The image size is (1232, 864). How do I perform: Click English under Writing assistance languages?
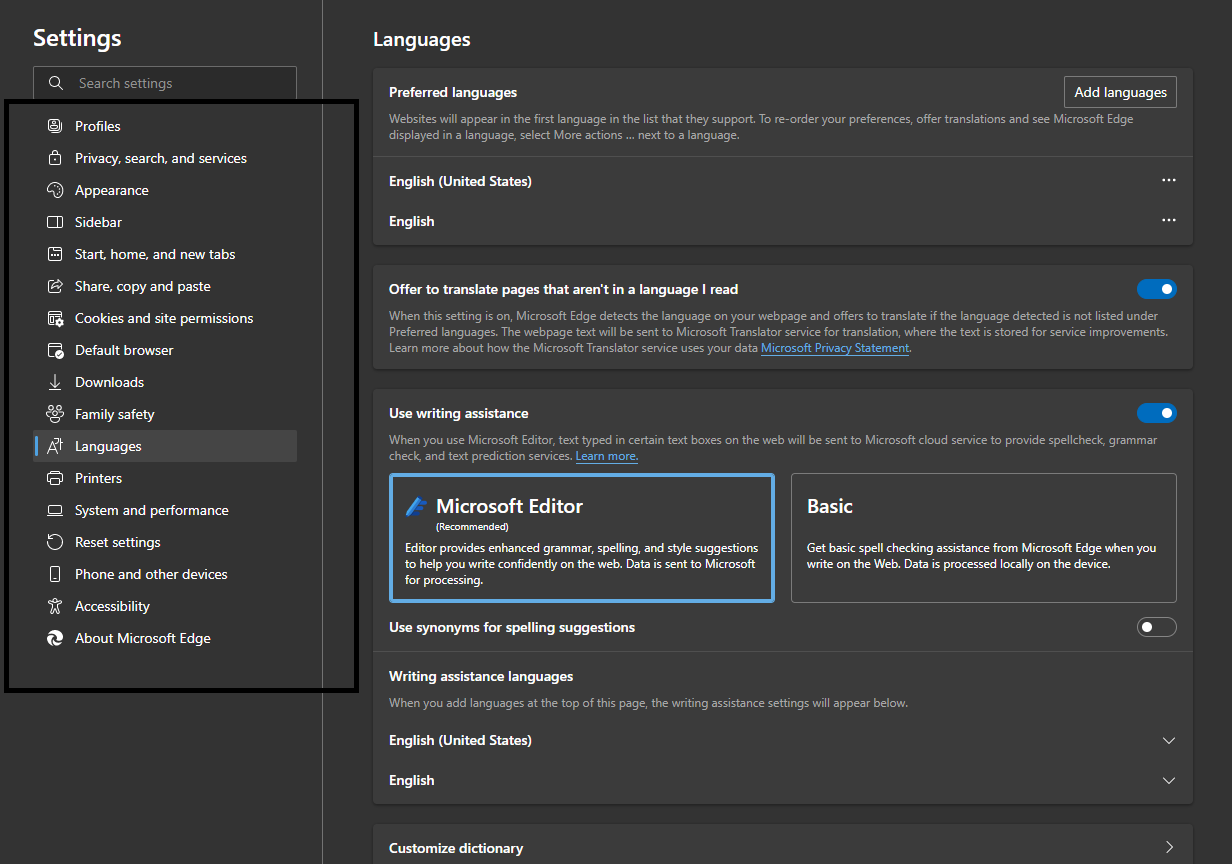pyautogui.click(x=412, y=780)
